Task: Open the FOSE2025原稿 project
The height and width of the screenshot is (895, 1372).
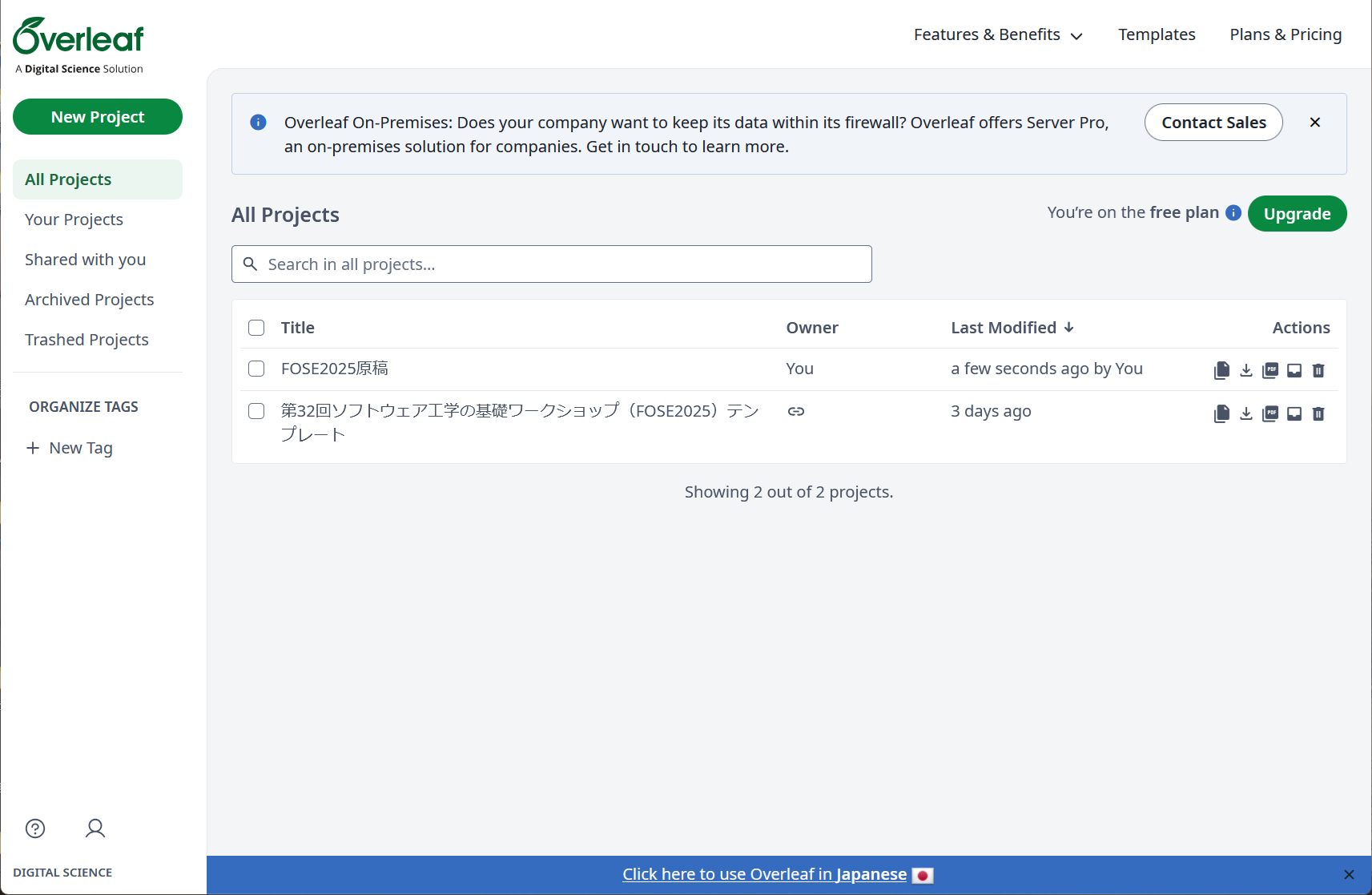Action: click(x=334, y=369)
